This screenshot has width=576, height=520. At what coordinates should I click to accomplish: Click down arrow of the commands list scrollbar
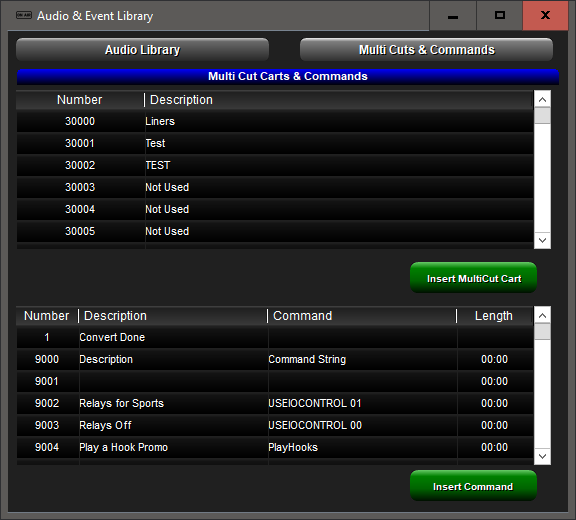542,456
